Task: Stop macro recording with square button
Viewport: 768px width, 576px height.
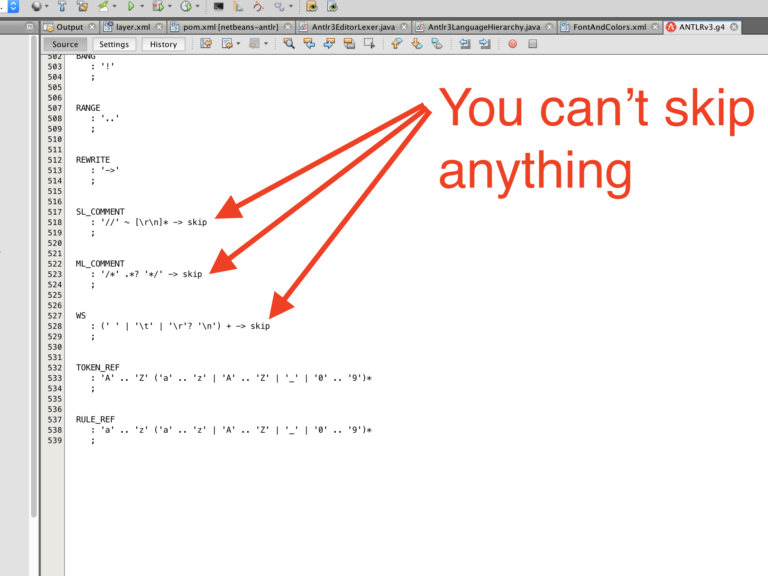Action: click(532, 44)
